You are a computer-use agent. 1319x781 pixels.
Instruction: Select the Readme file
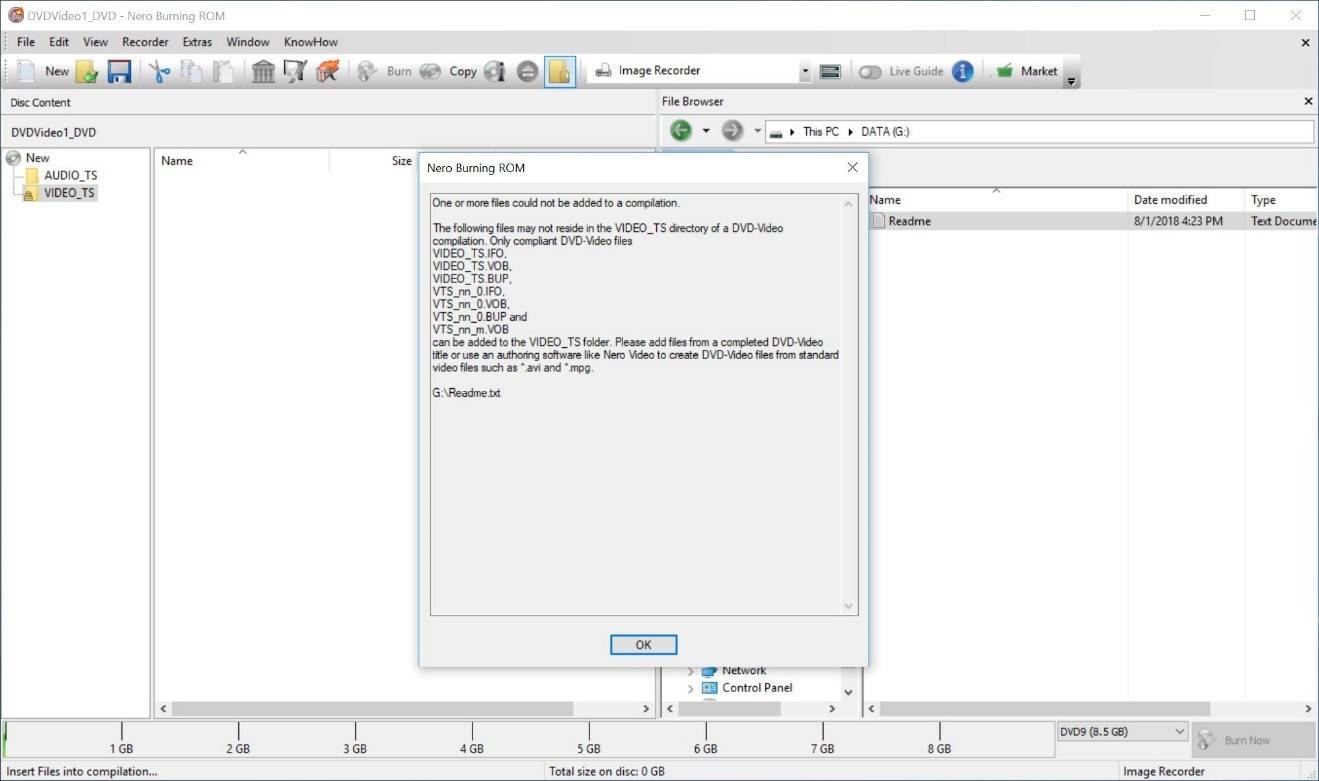(x=909, y=221)
